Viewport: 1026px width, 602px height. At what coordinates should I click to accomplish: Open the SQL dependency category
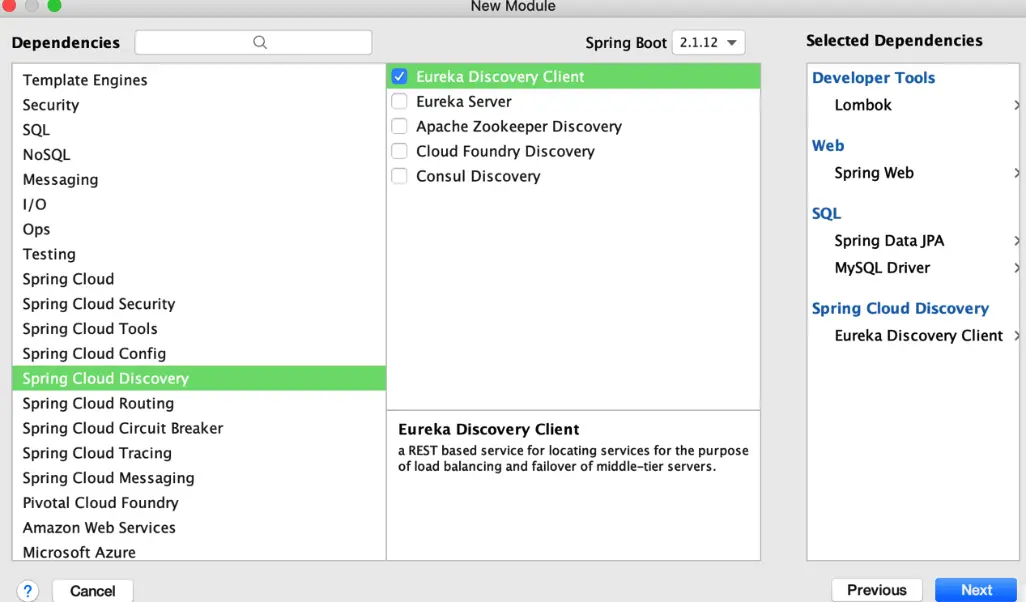(x=199, y=130)
